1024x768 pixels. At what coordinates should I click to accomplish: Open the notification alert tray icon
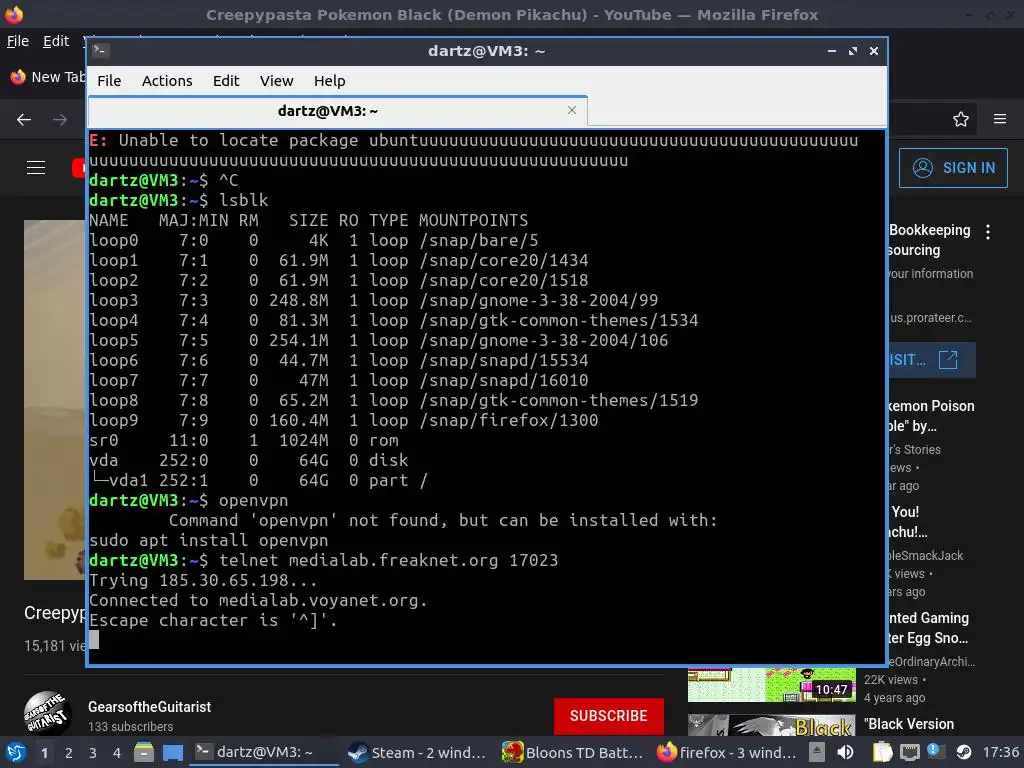pos(933,750)
